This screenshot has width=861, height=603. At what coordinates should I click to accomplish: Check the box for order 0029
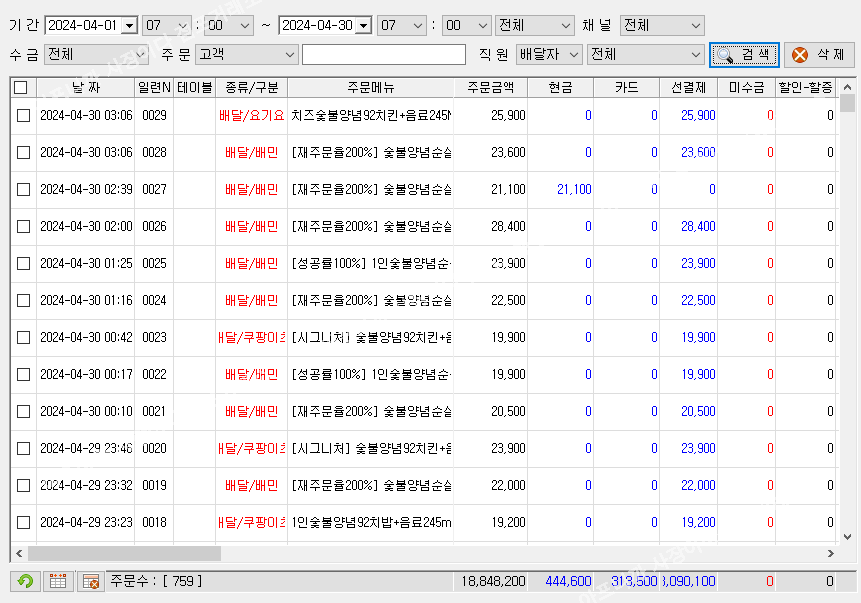click(23, 116)
